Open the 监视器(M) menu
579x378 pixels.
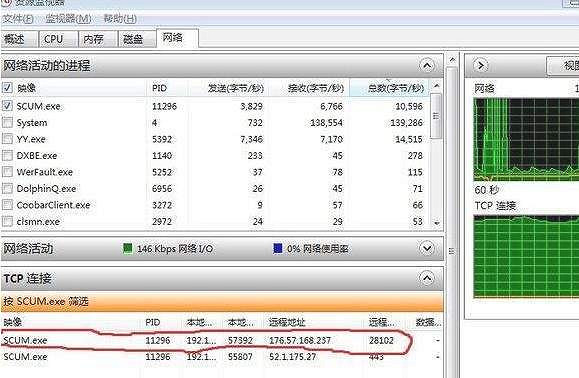pyautogui.click(x=68, y=18)
